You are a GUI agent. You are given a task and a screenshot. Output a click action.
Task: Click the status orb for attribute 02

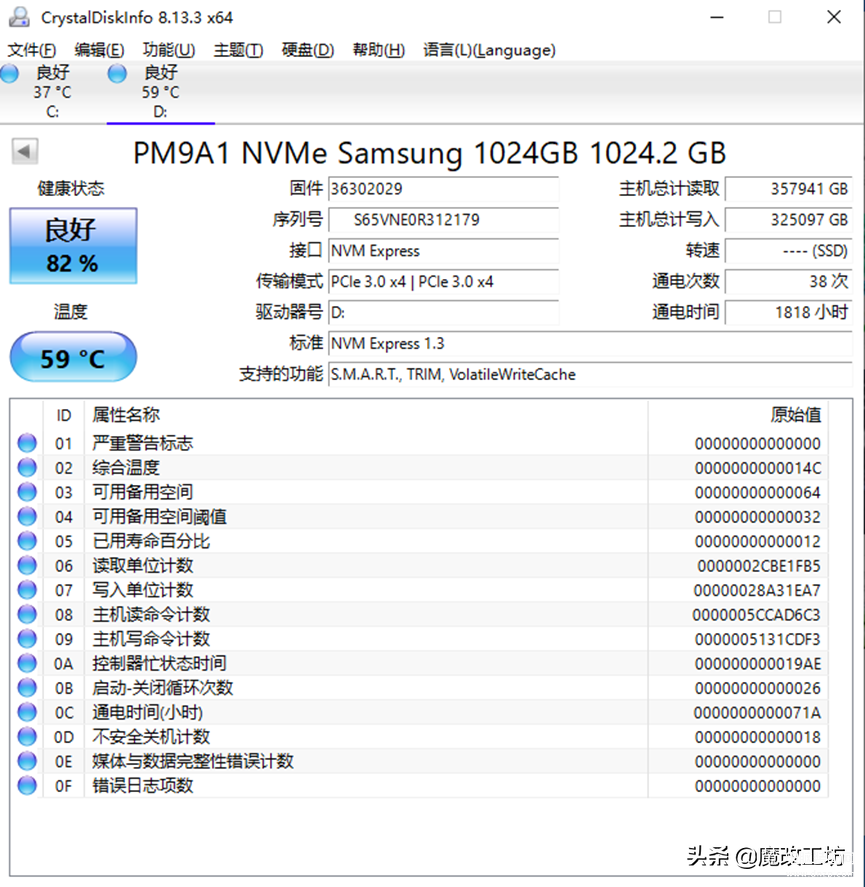27,467
